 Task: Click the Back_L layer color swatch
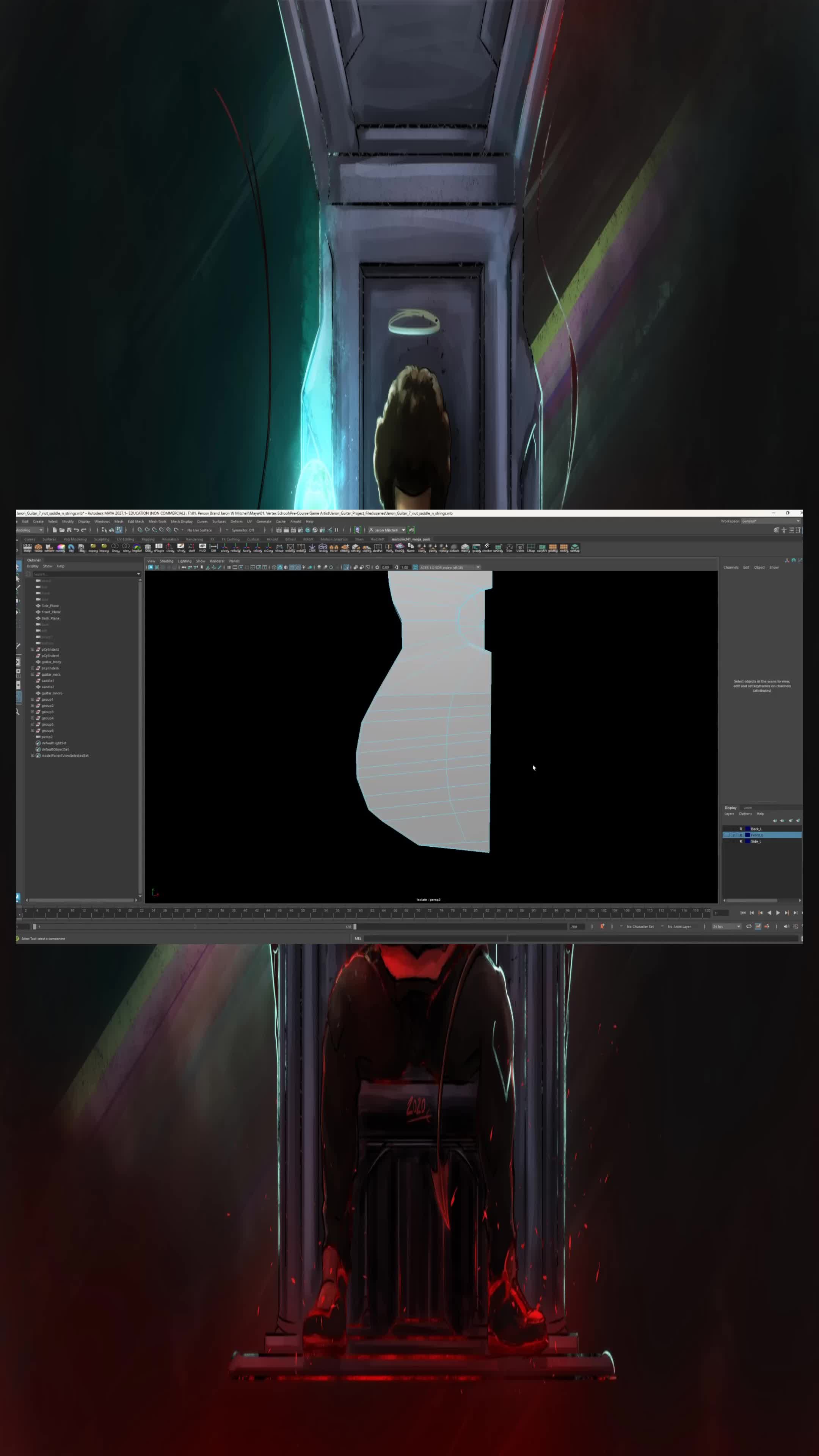click(748, 828)
